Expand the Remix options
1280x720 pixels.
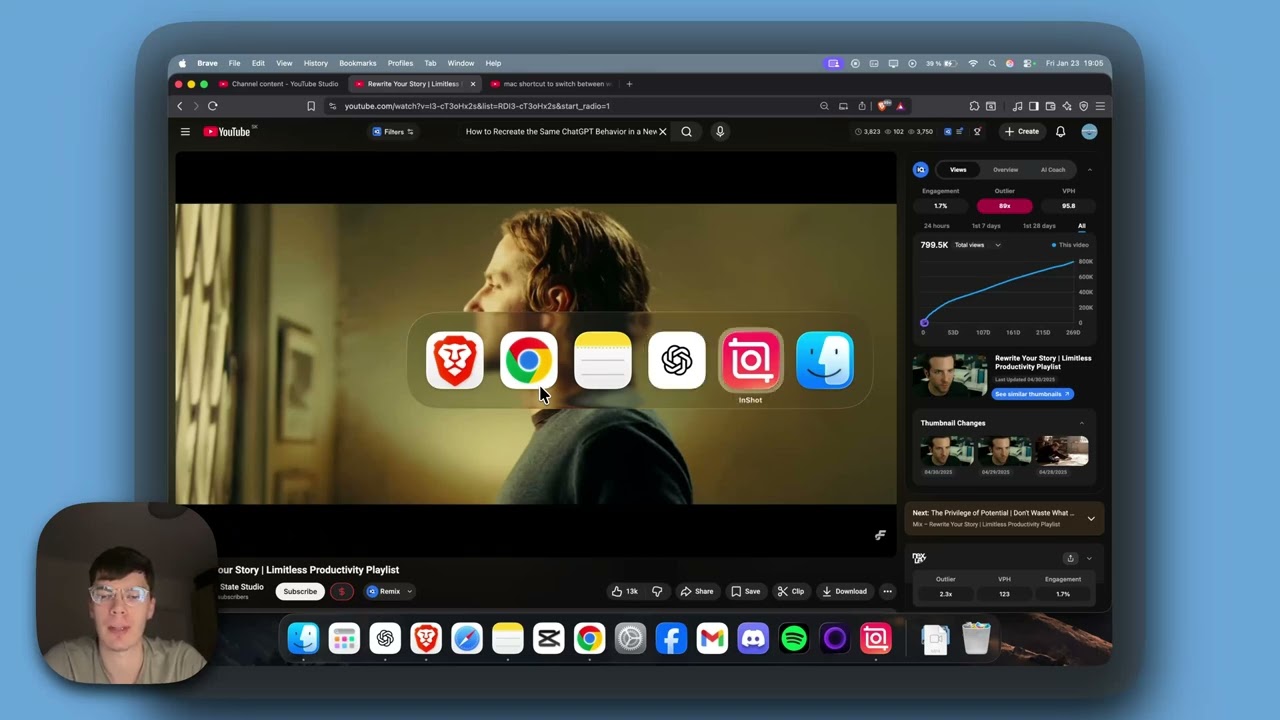click(x=409, y=591)
